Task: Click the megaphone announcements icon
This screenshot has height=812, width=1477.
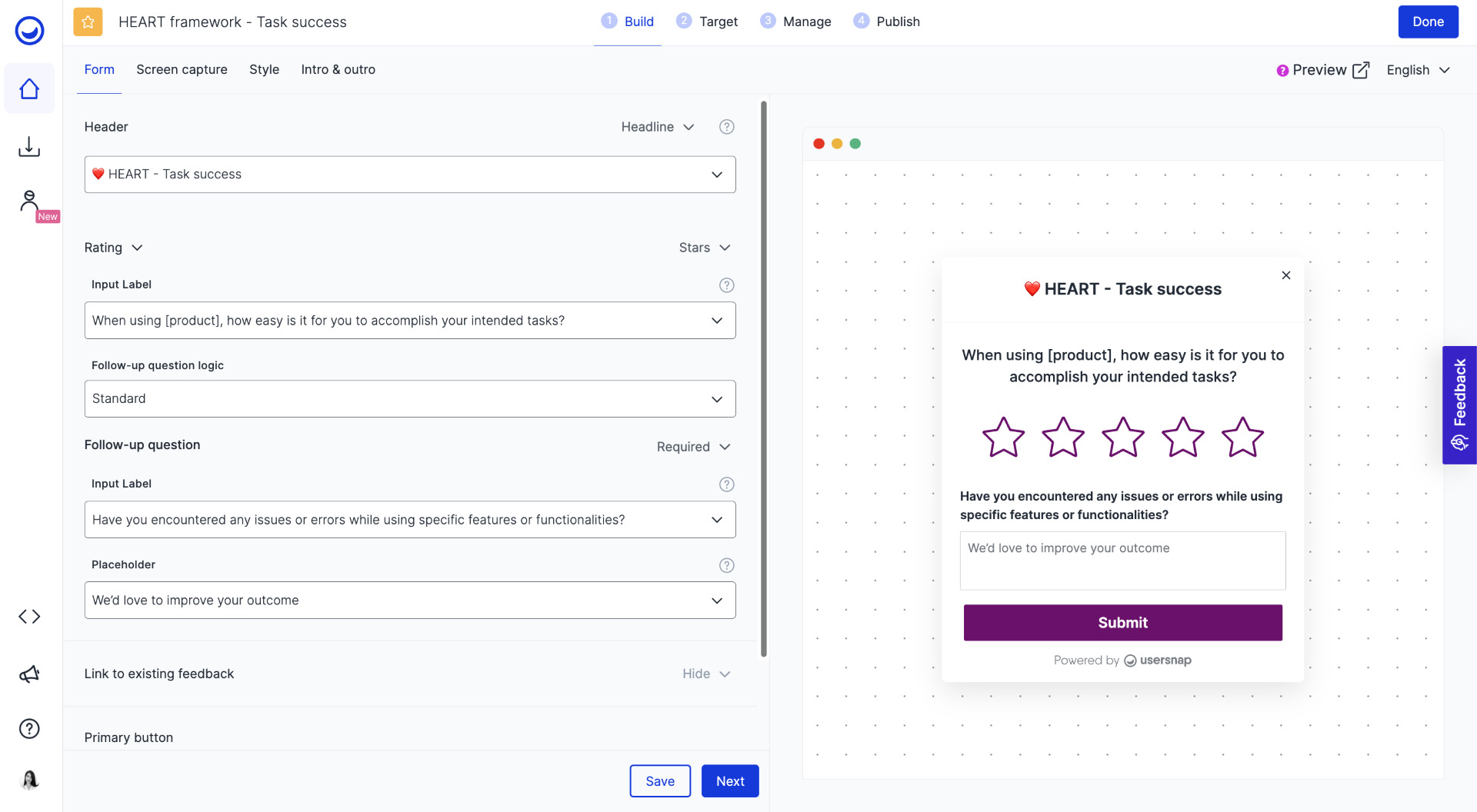Action: point(28,674)
